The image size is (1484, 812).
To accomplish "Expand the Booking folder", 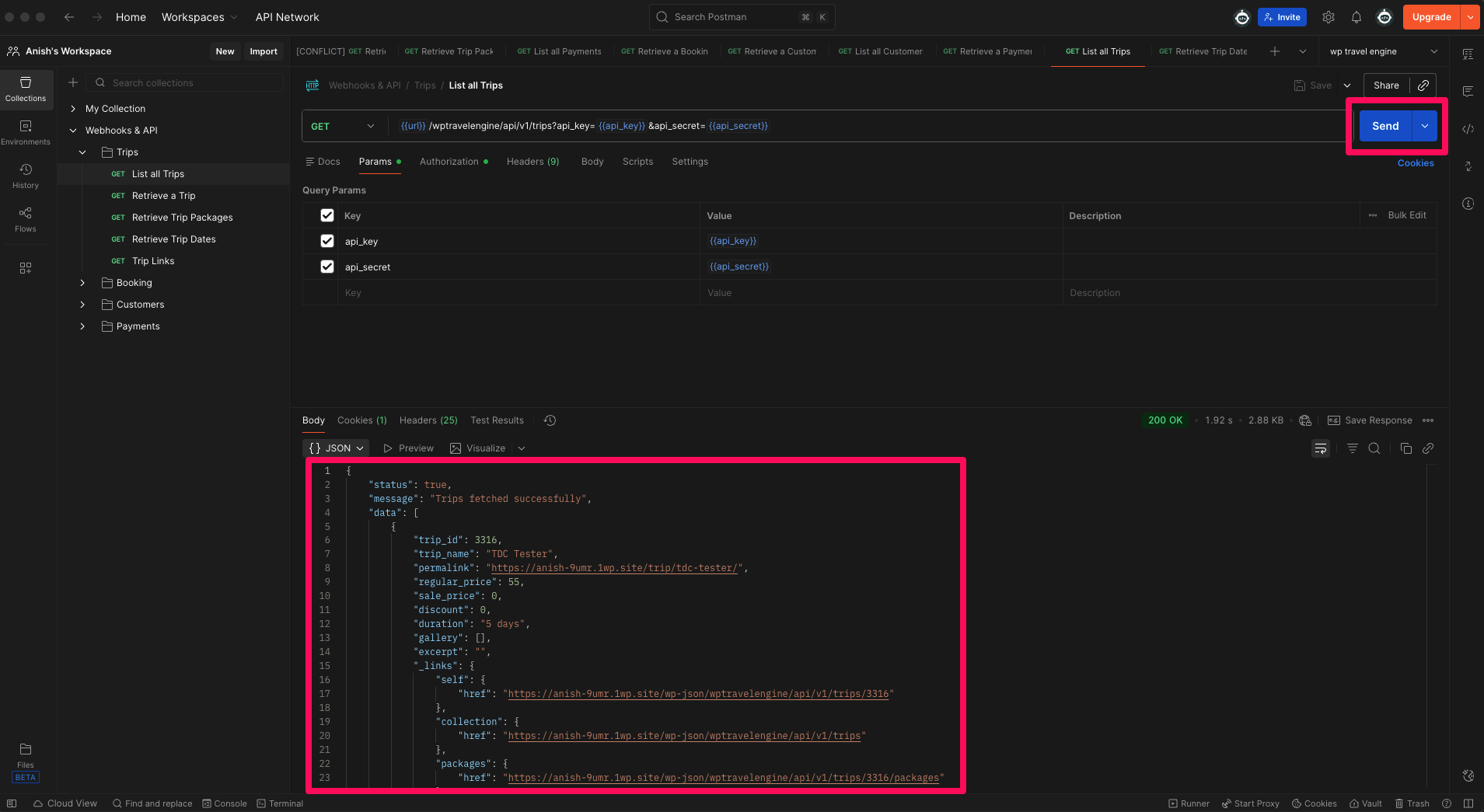I will click(x=82, y=283).
